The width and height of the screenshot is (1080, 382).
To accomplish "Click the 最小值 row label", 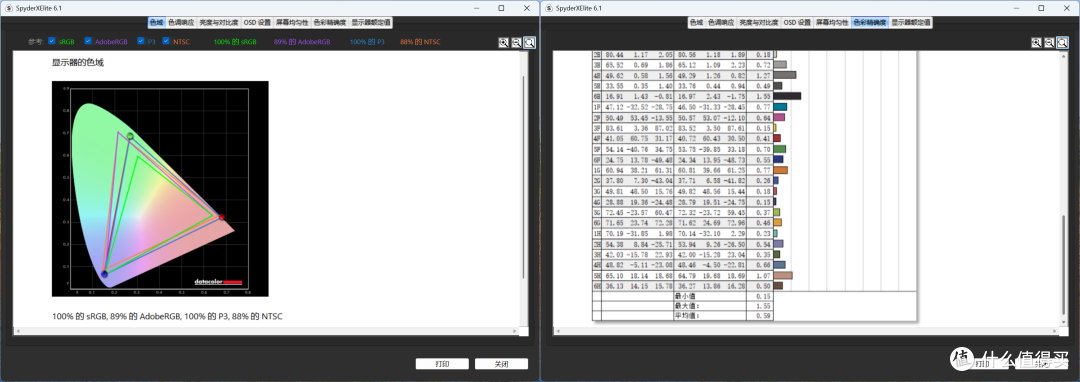I will pyautogui.click(x=685, y=297).
